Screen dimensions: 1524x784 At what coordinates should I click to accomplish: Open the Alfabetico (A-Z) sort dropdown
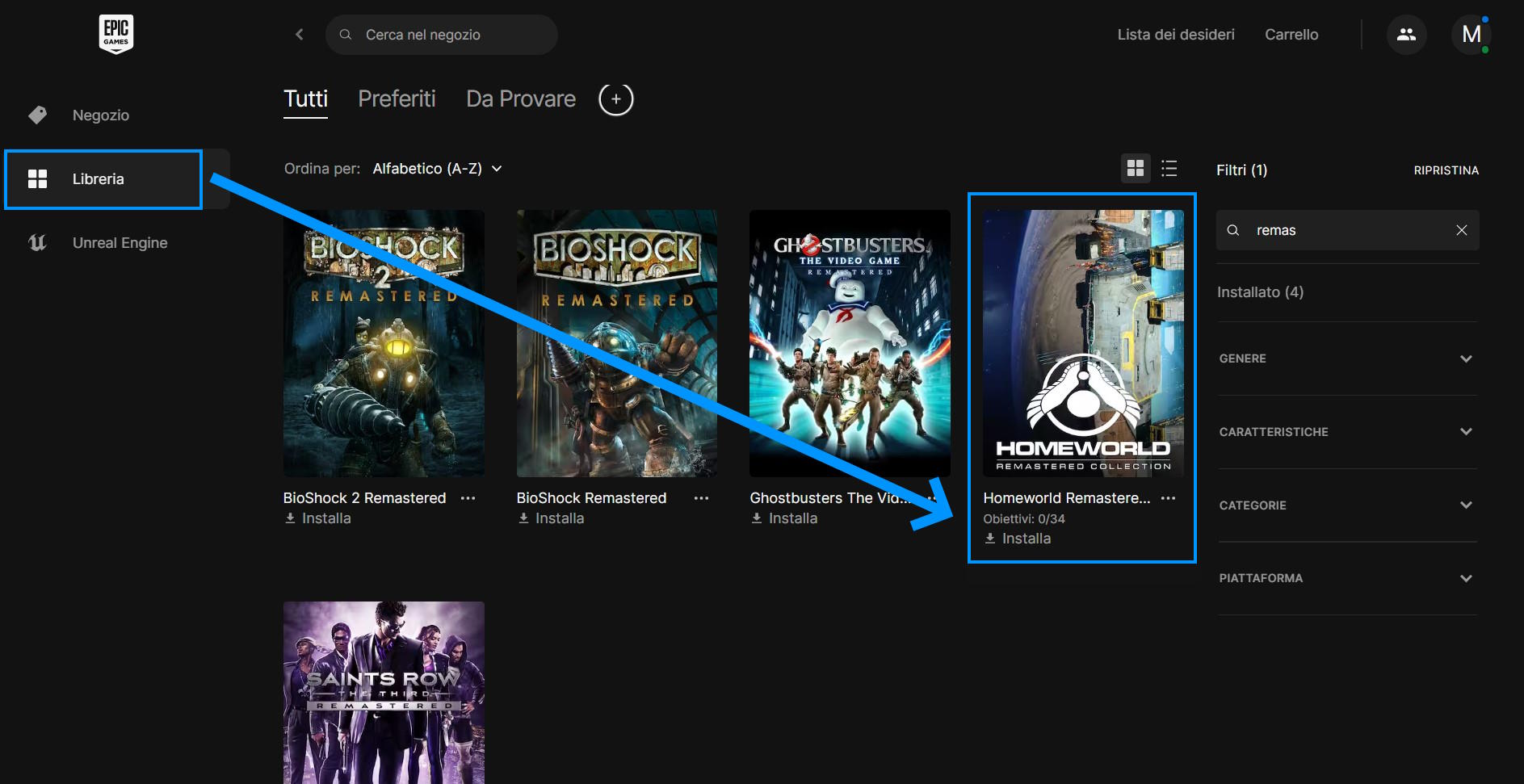coord(437,168)
